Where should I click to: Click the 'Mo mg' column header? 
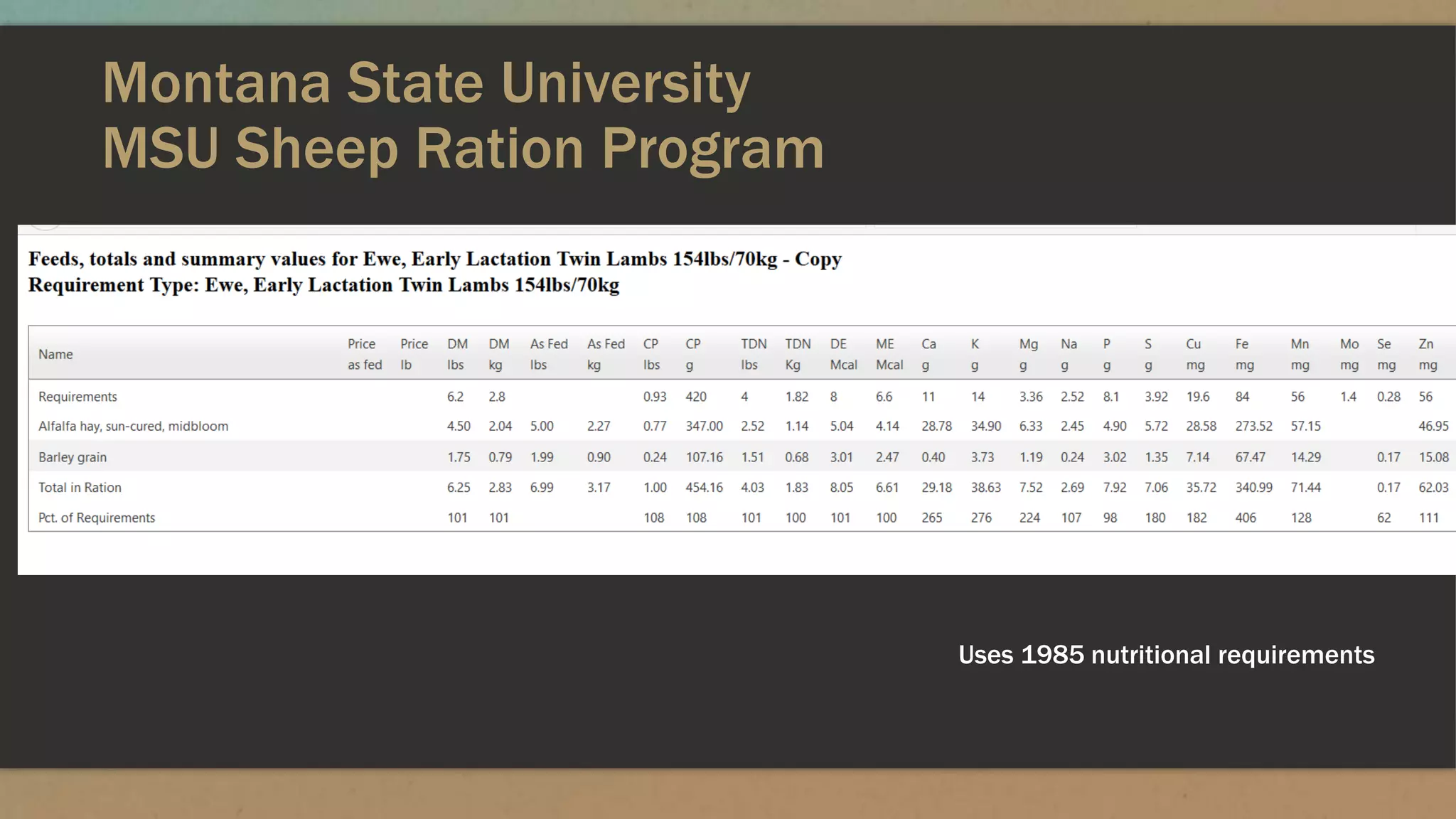tap(1349, 354)
